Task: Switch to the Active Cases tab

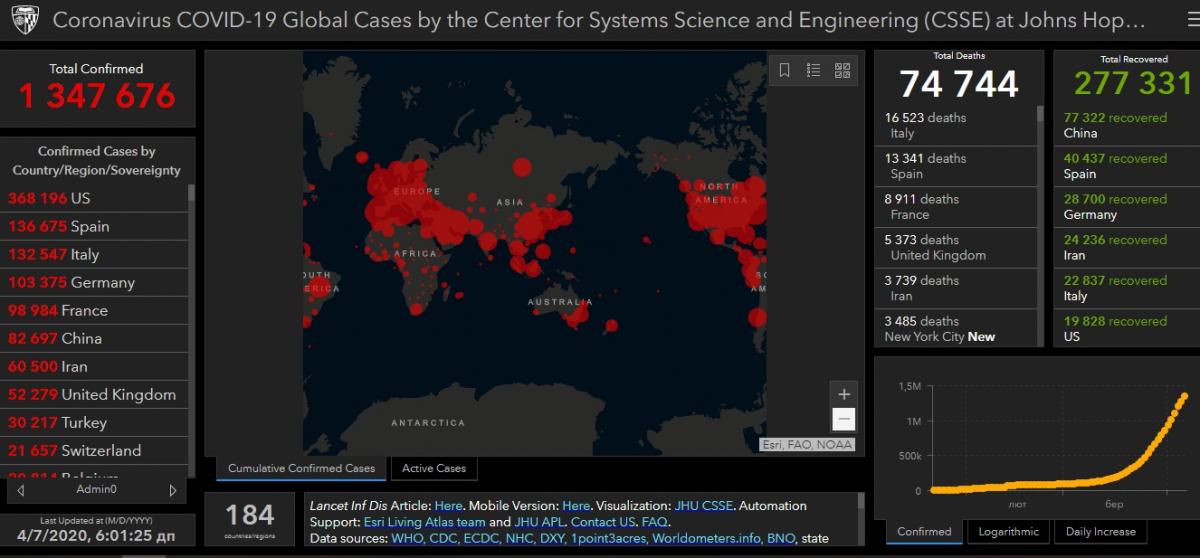Action: point(434,468)
